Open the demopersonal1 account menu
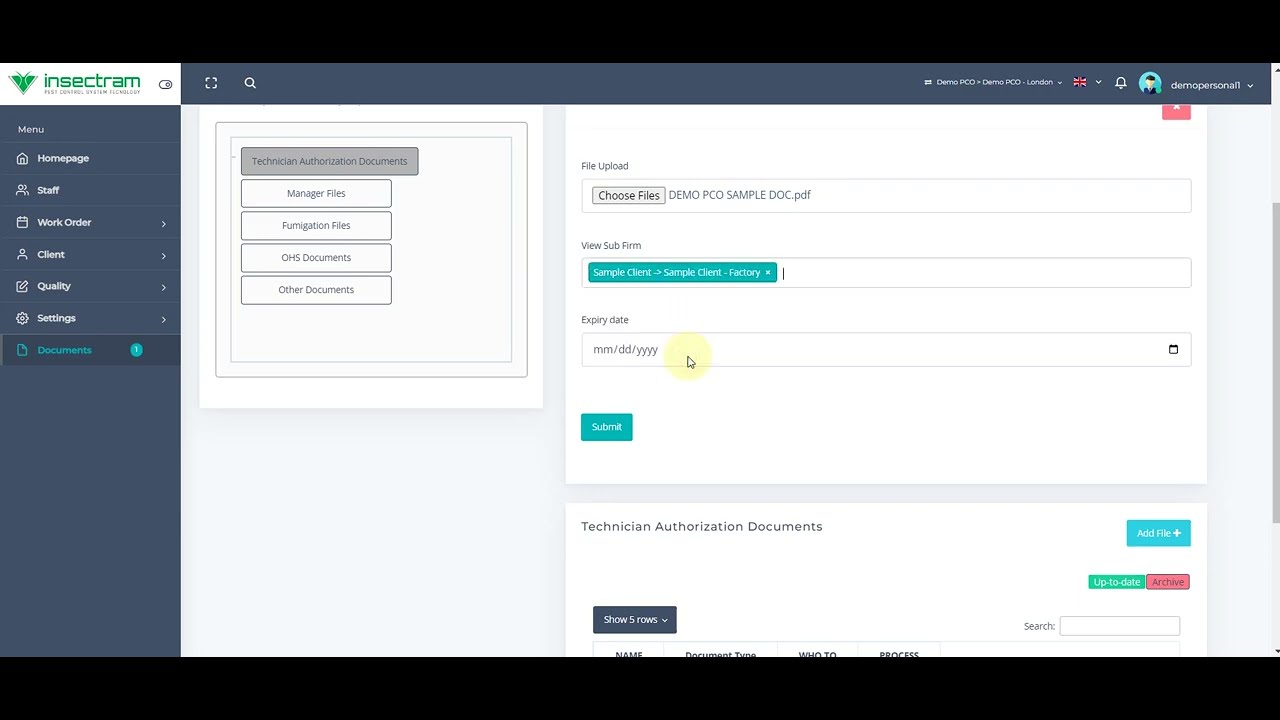Screen dimensions: 1280x720 pos(1212,85)
